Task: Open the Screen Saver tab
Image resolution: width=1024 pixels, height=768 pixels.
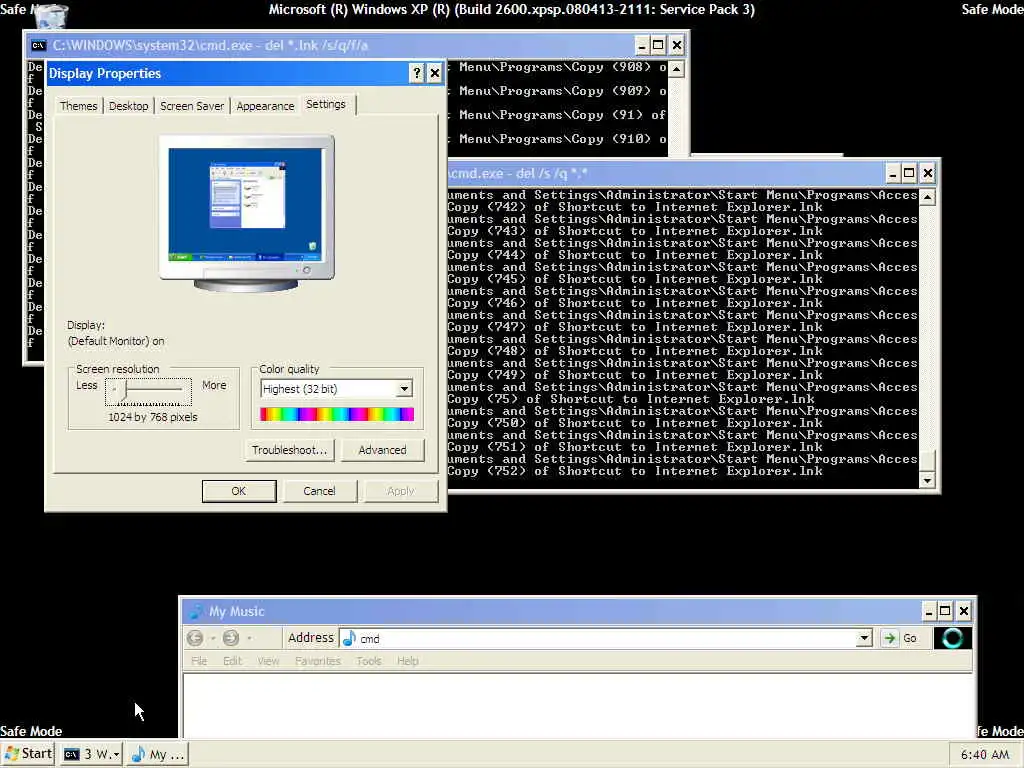Action: [192, 106]
